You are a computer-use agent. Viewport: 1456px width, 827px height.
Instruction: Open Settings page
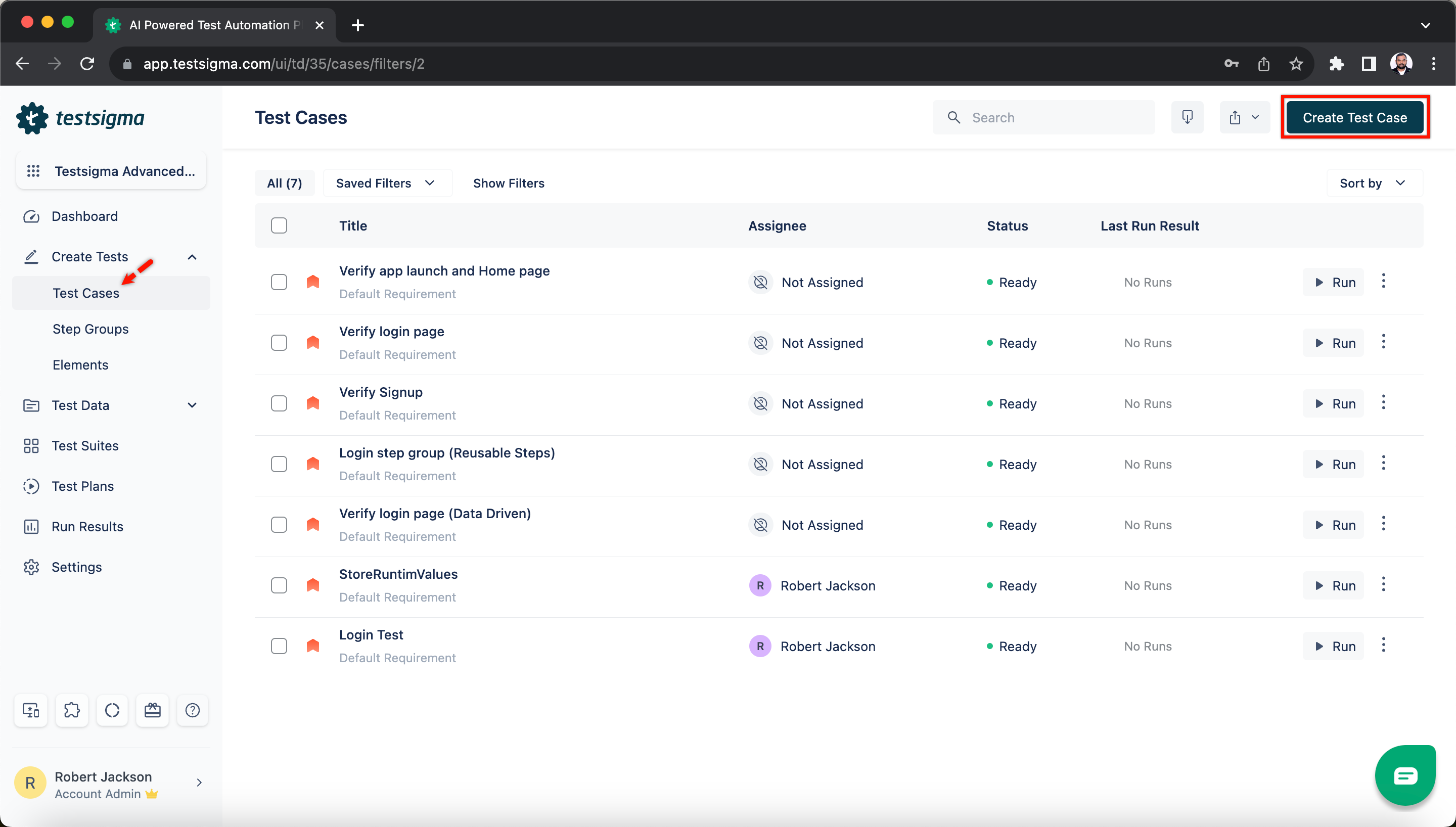coord(77,566)
